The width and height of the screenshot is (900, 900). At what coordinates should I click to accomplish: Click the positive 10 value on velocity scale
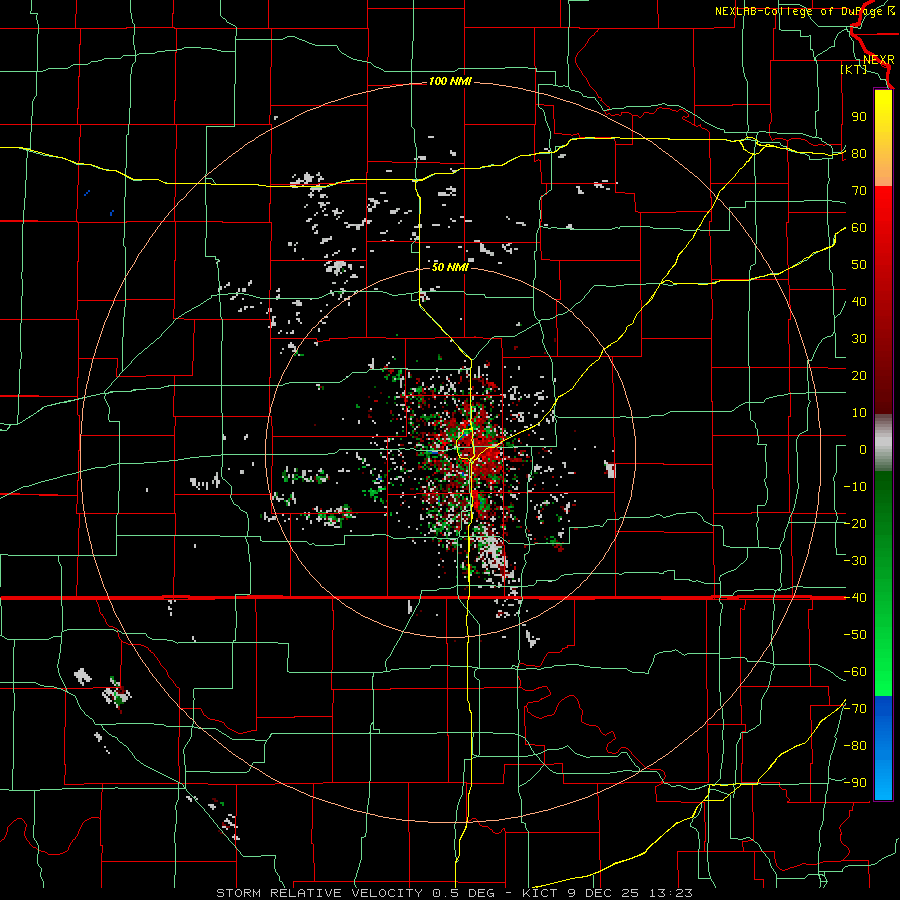[x=859, y=413]
